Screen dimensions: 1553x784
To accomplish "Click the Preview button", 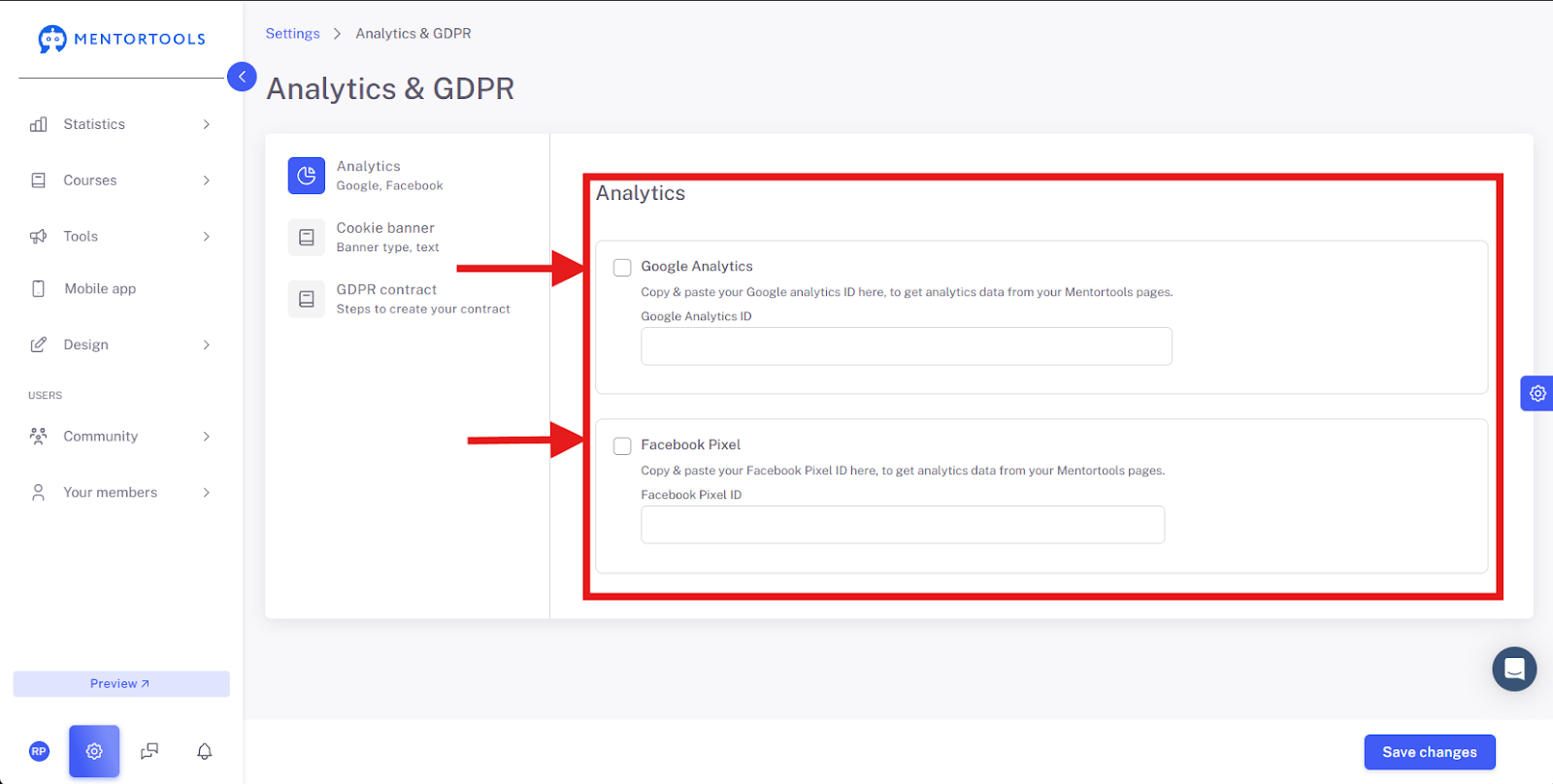I will click(121, 684).
